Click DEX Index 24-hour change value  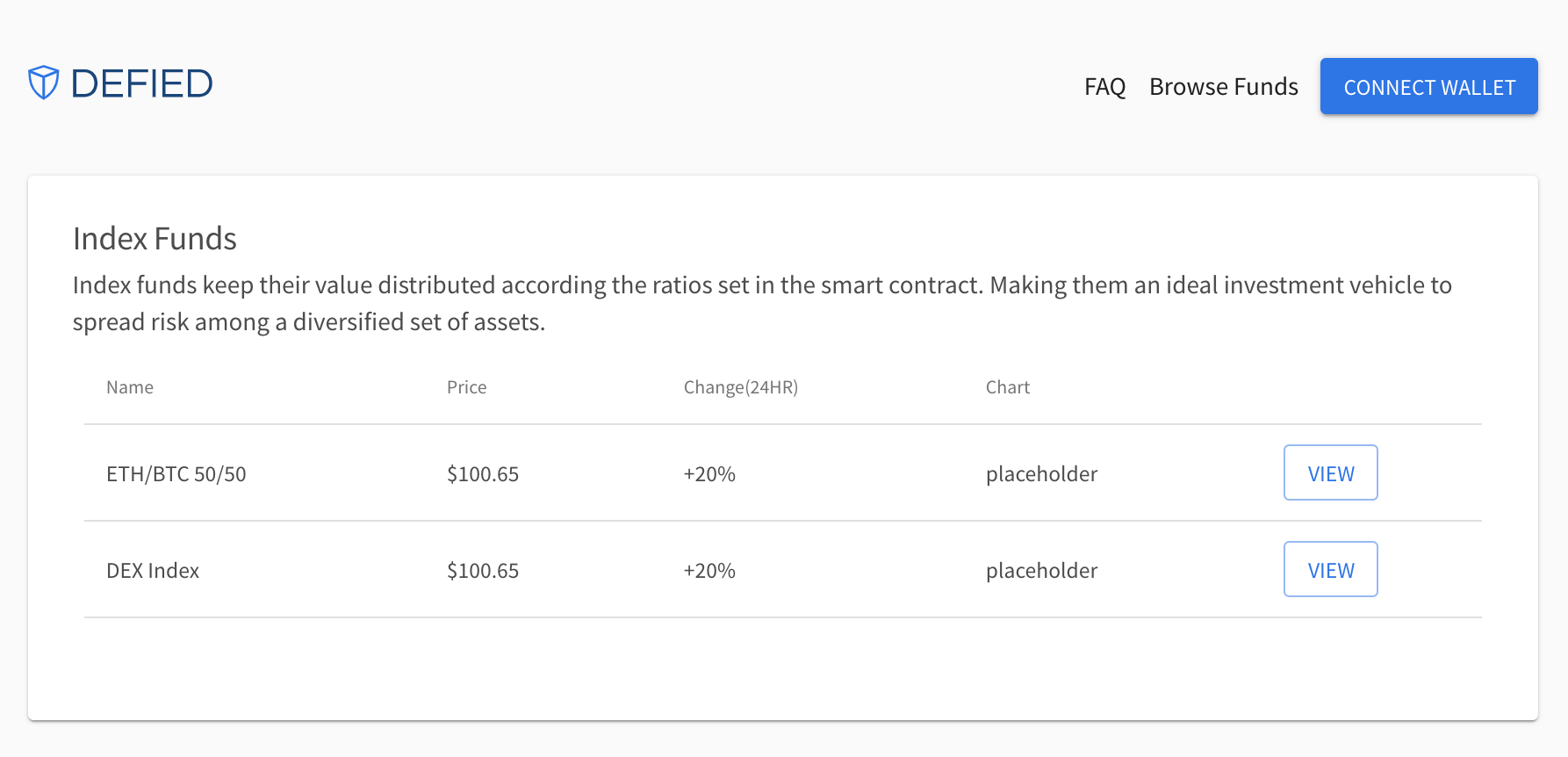coord(709,571)
